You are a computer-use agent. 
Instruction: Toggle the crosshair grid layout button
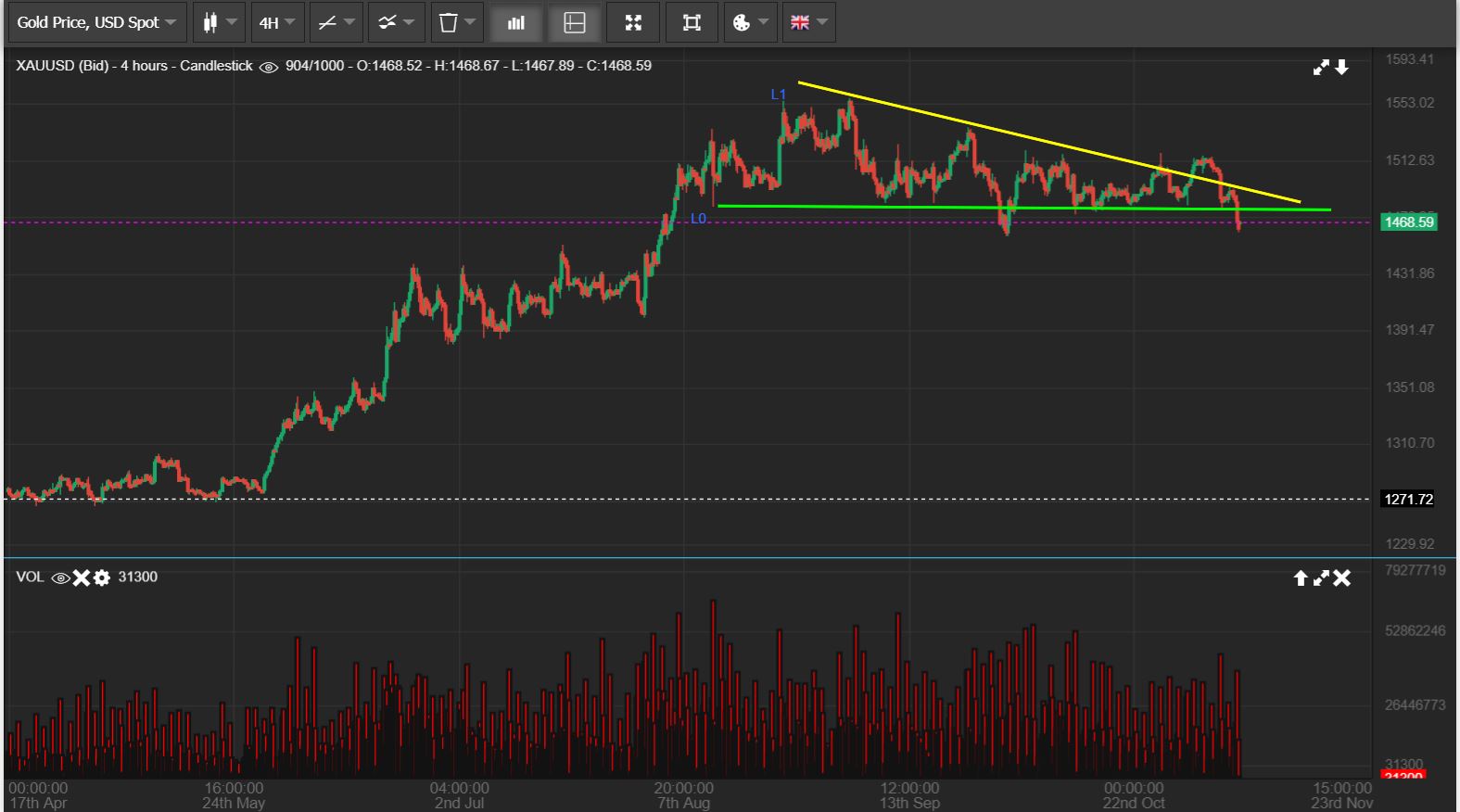pyautogui.click(x=575, y=22)
